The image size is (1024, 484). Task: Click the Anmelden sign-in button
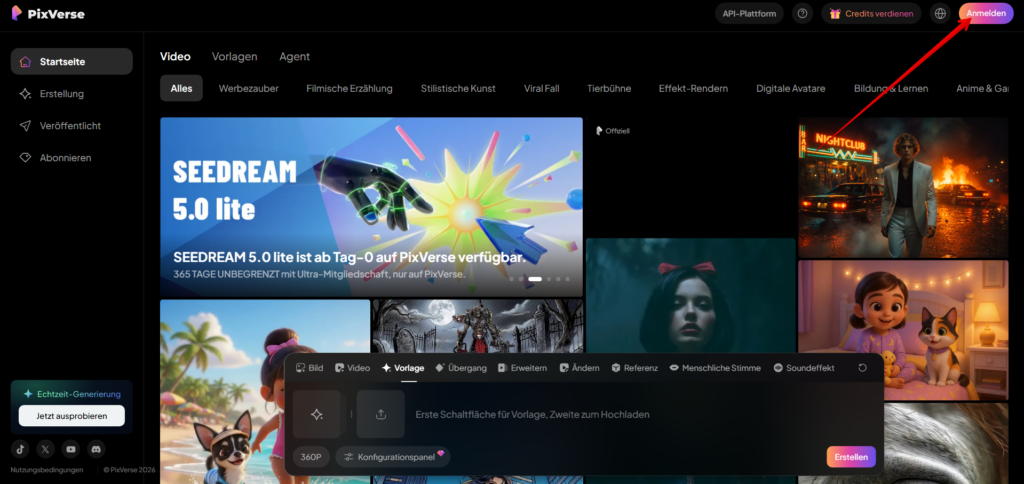tap(986, 13)
